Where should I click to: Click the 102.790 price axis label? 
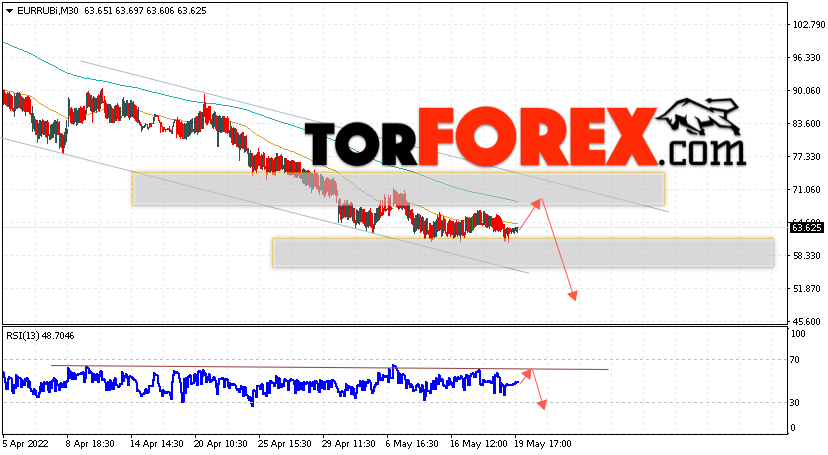point(808,24)
